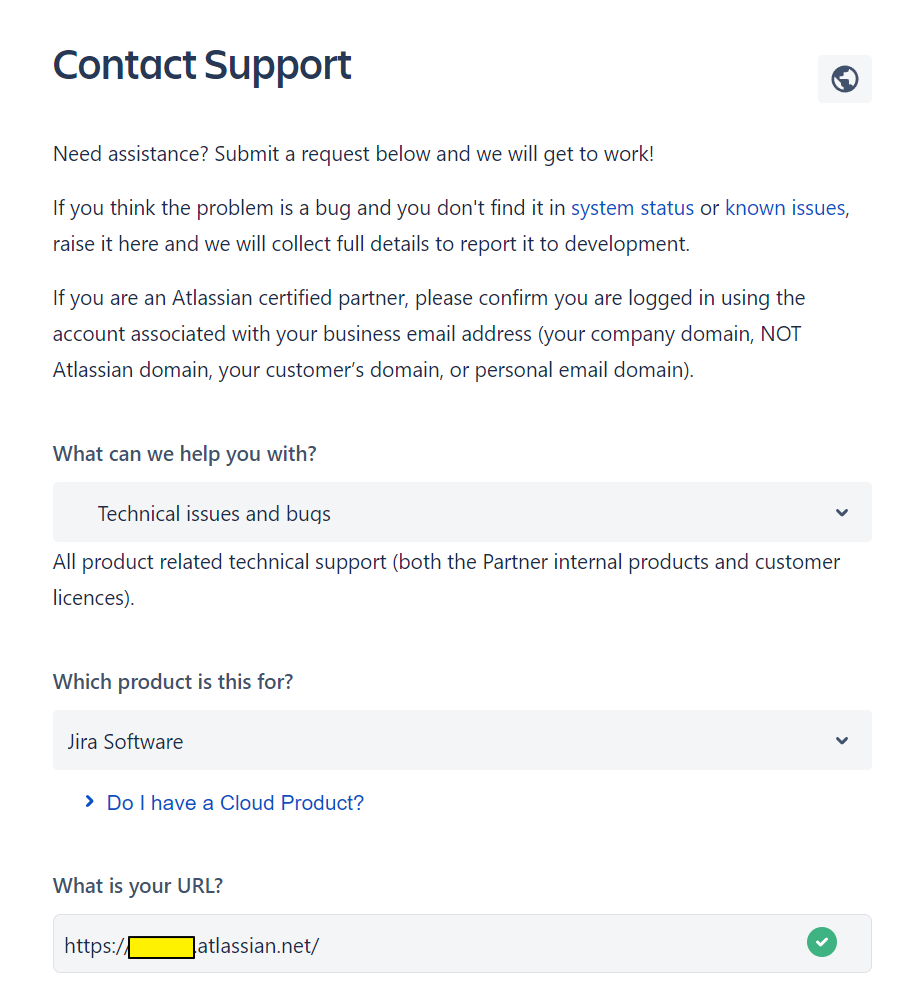
Task: Click the 'Need assistance?' intro sentence
Action: coord(353,154)
